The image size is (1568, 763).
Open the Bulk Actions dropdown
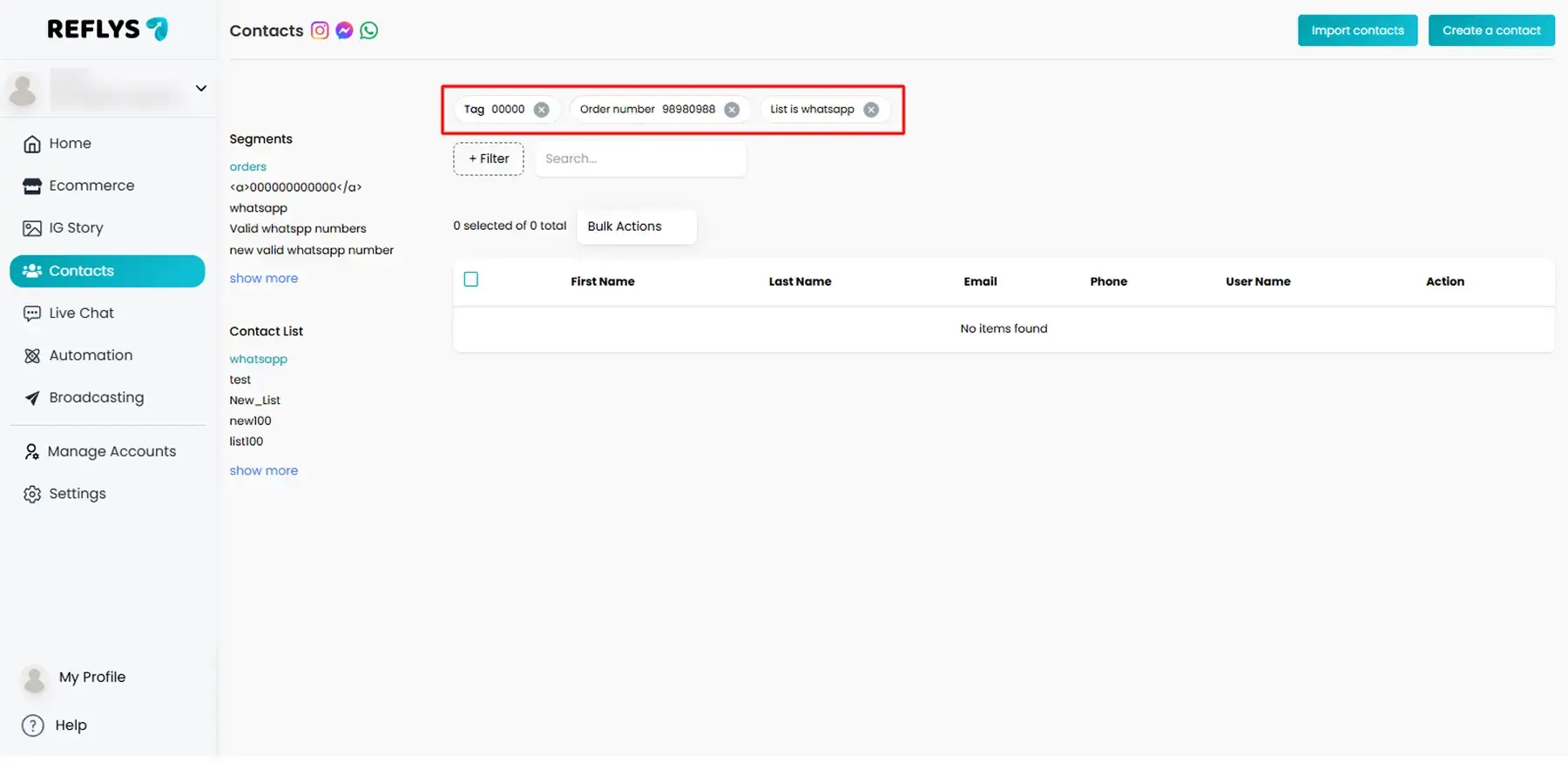[x=636, y=226]
